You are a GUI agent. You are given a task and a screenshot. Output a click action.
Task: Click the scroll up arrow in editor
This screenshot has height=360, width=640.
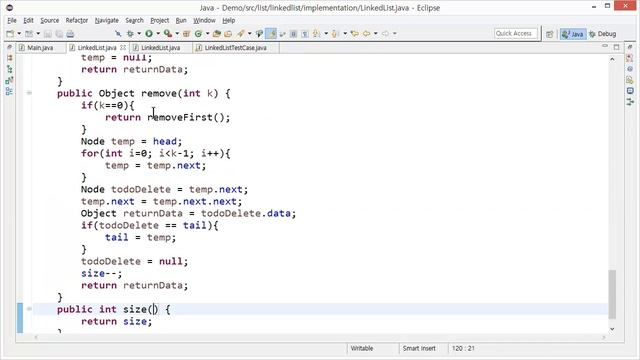[612, 60]
